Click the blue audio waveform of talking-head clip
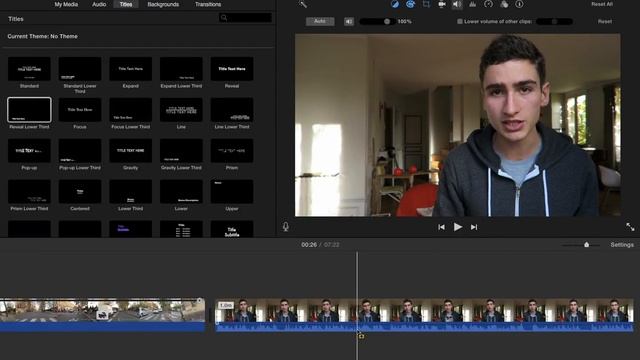The image size is (640, 360). (424, 327)
